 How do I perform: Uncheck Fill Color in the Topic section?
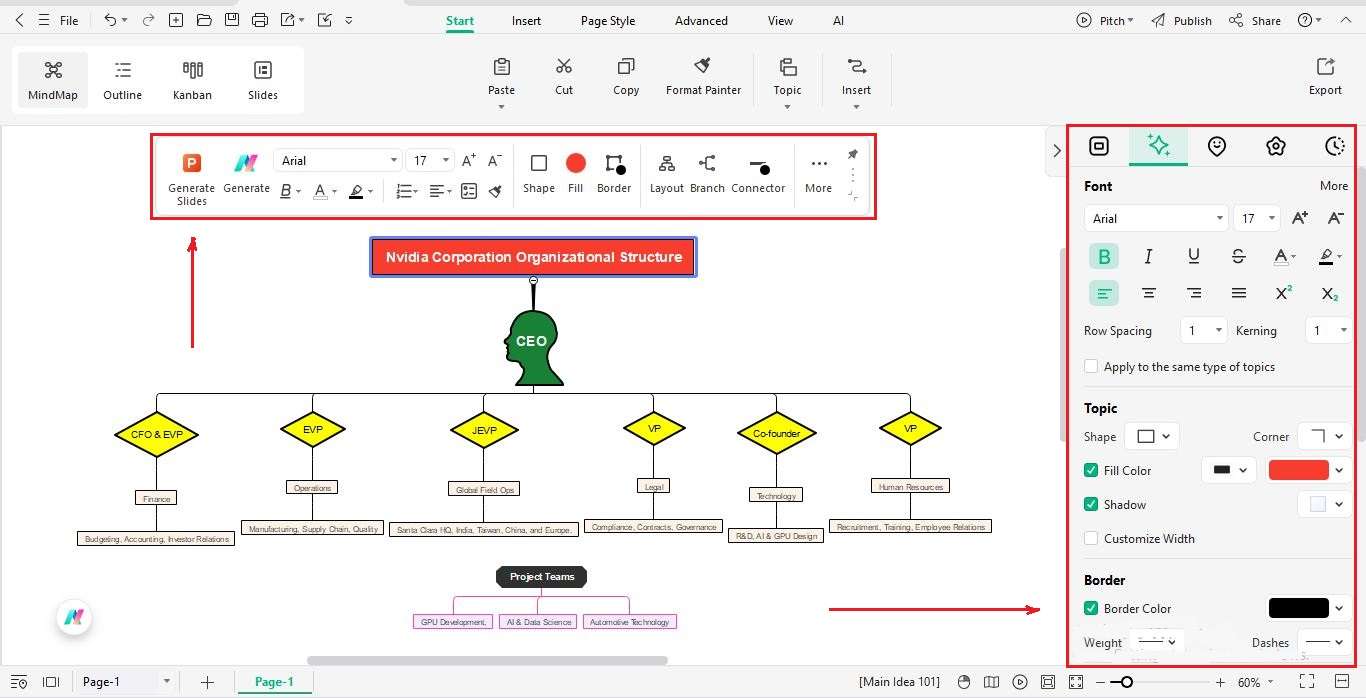1091,470
